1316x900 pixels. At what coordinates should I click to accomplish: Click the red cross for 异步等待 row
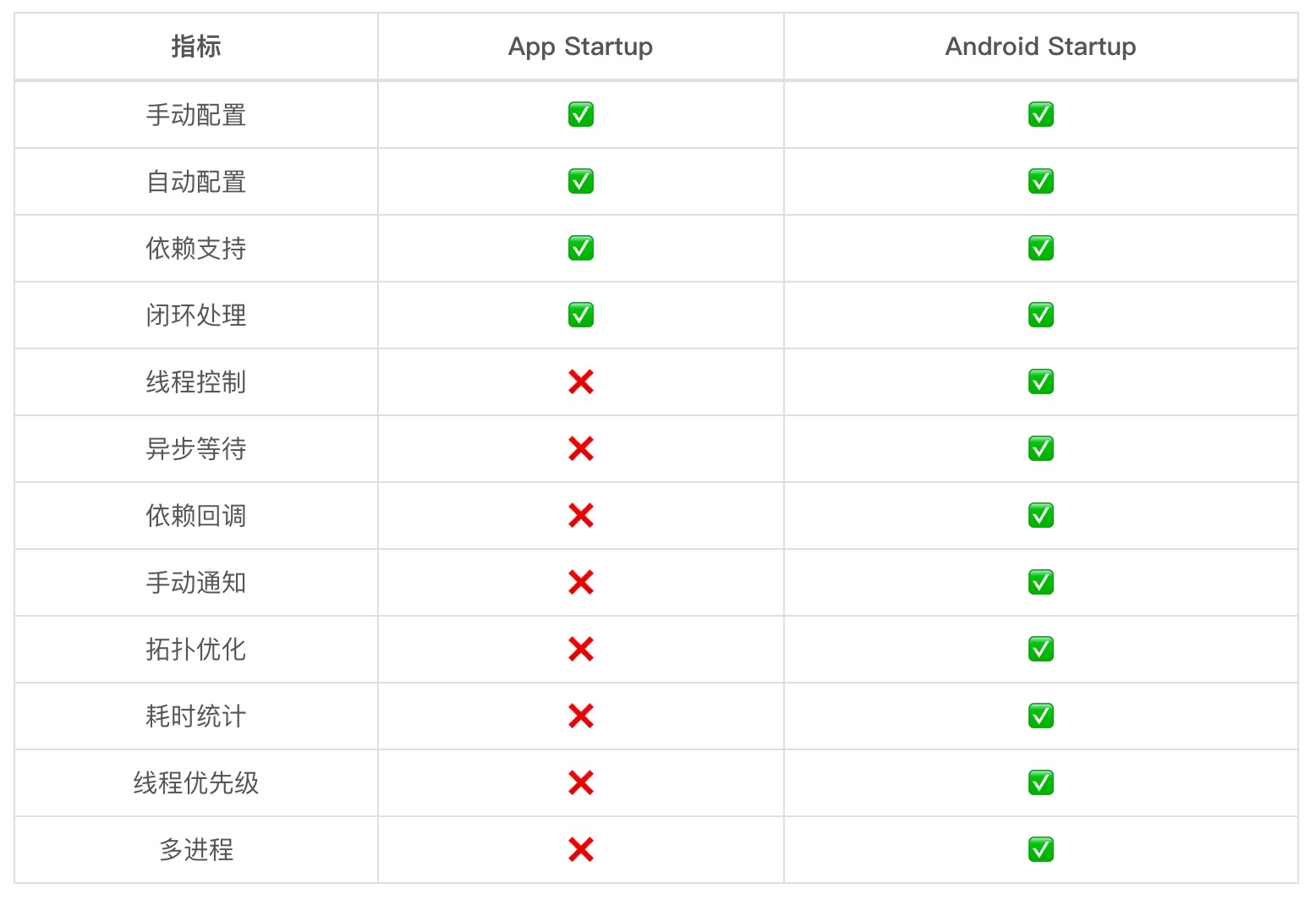(580, 448)
